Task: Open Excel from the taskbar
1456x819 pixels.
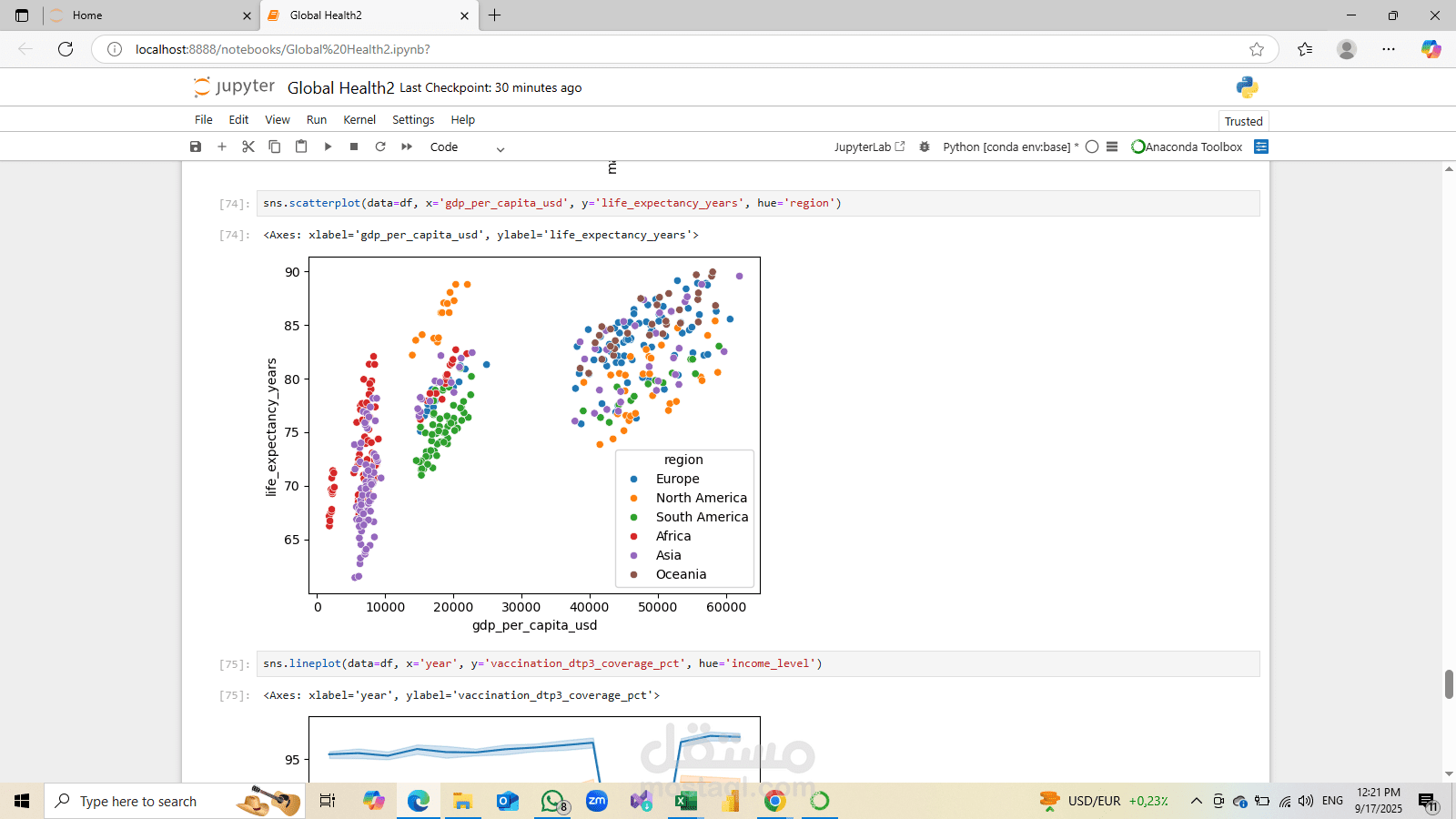Action: coord(685,801)
